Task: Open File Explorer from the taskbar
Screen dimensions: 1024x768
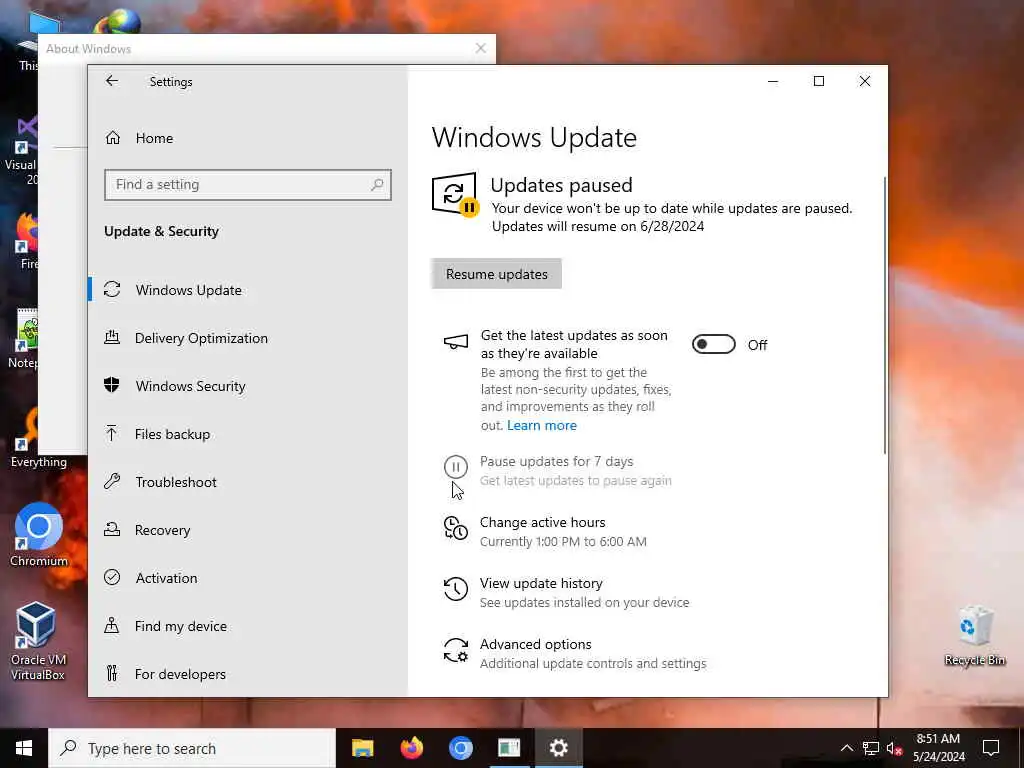Action: tap(362, 748)
